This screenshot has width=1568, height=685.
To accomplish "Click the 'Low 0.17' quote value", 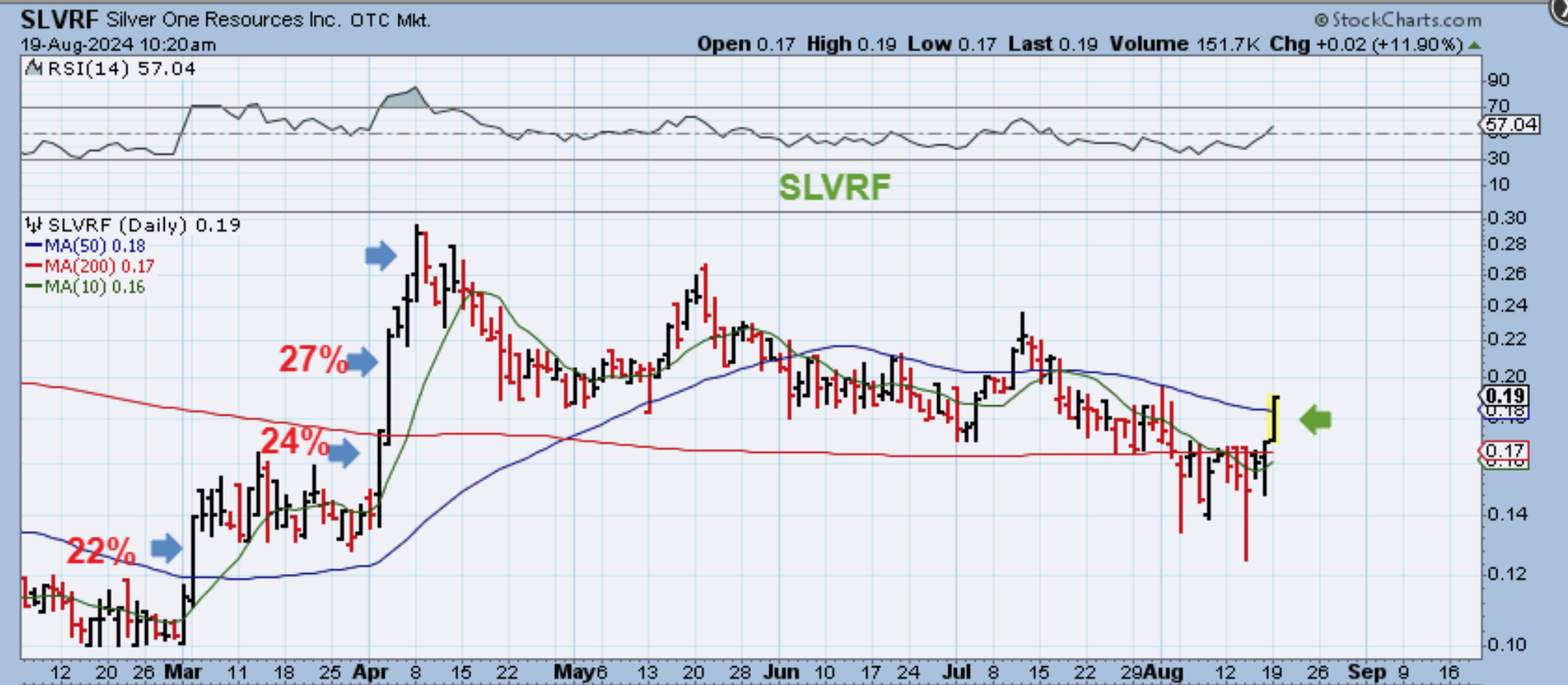I will point(952,44).
